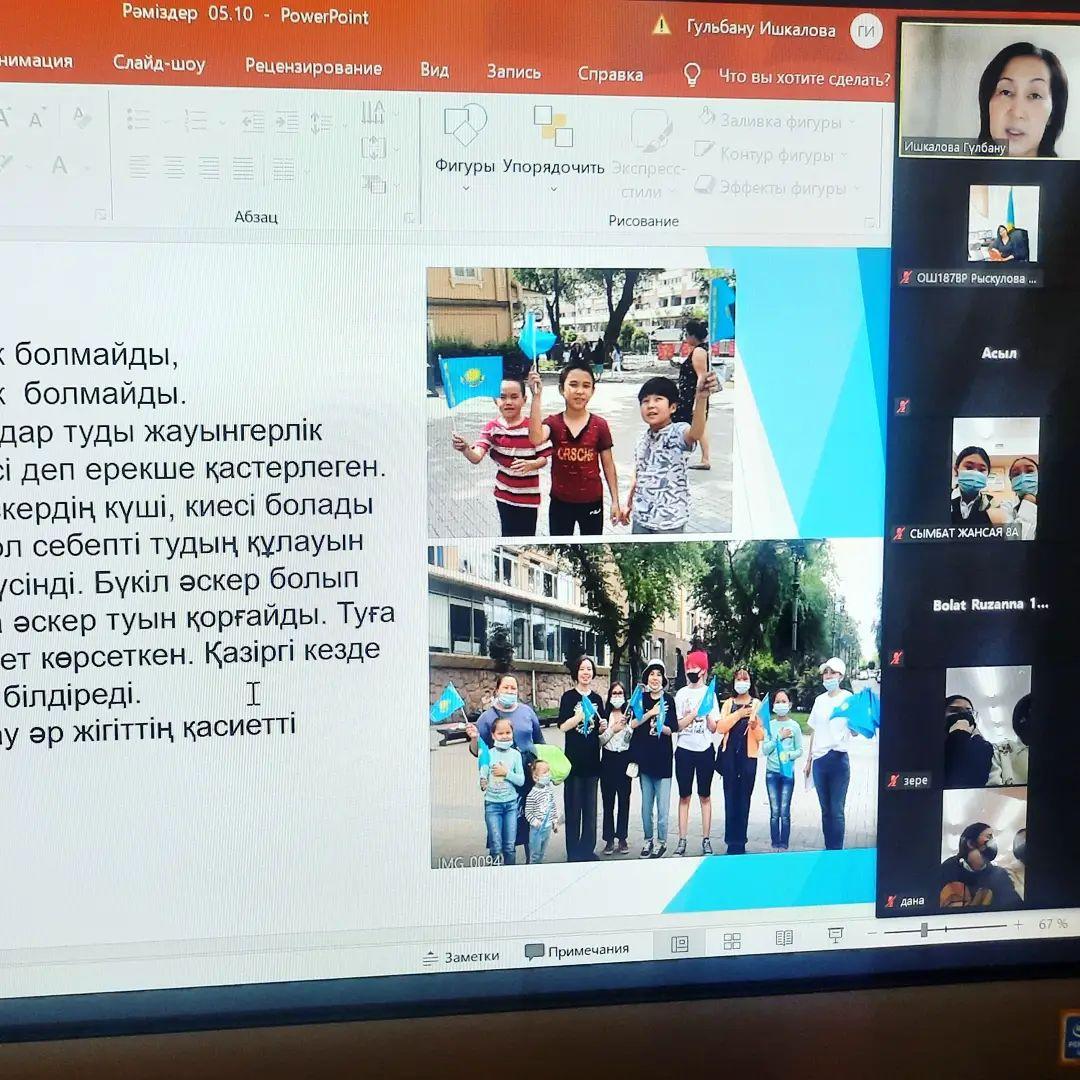
Task: Toggle the Примечания comments pane
Action: point(577,951)
